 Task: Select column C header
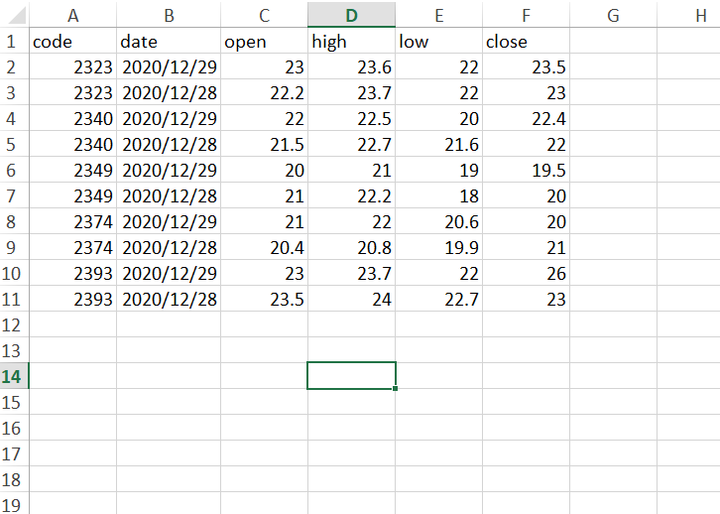264,16
